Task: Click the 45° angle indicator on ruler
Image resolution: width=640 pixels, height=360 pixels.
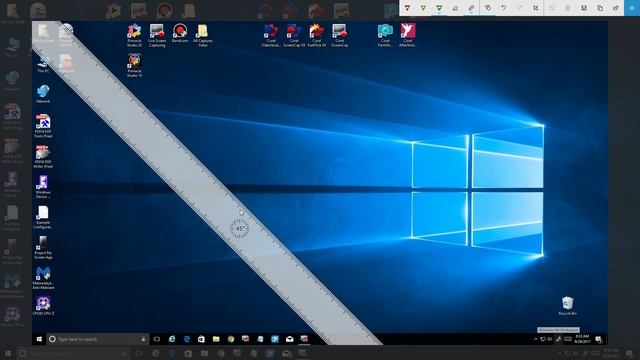Action: (239, 229)
